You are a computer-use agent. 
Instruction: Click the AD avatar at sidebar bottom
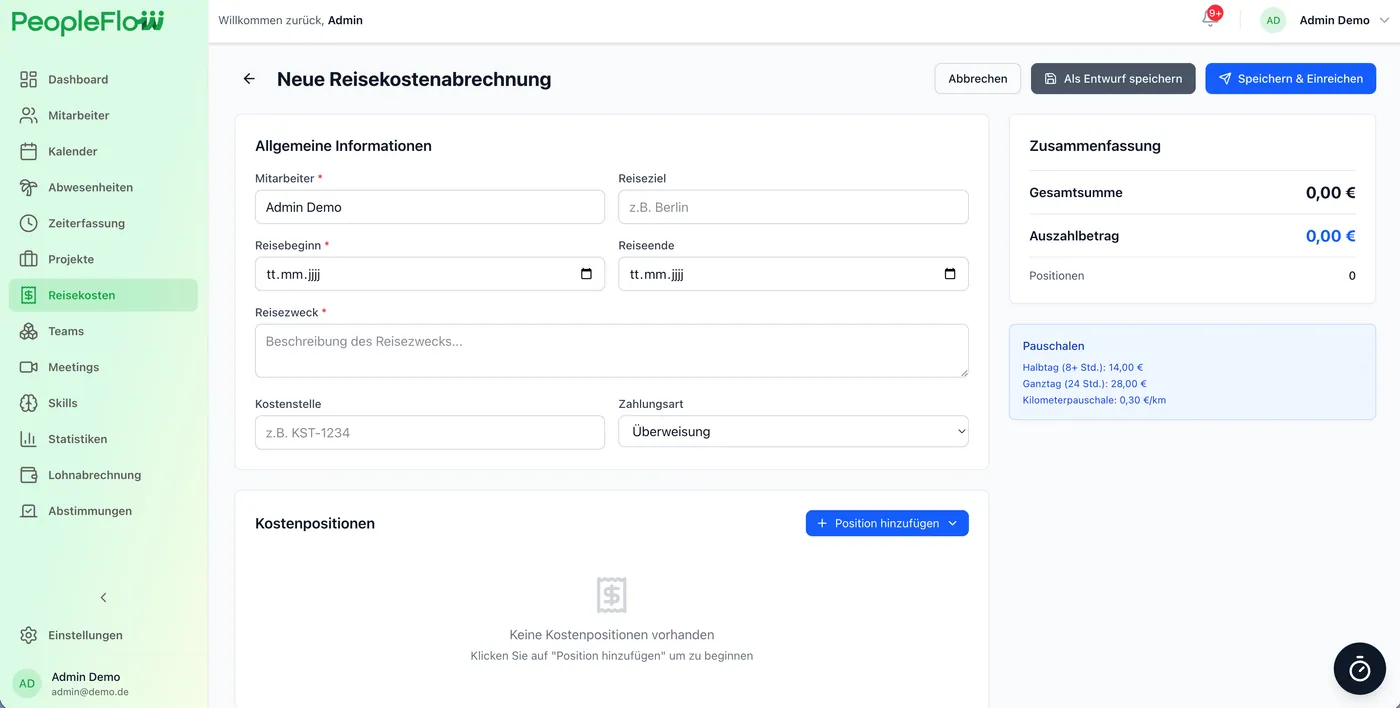click(27, 684)
